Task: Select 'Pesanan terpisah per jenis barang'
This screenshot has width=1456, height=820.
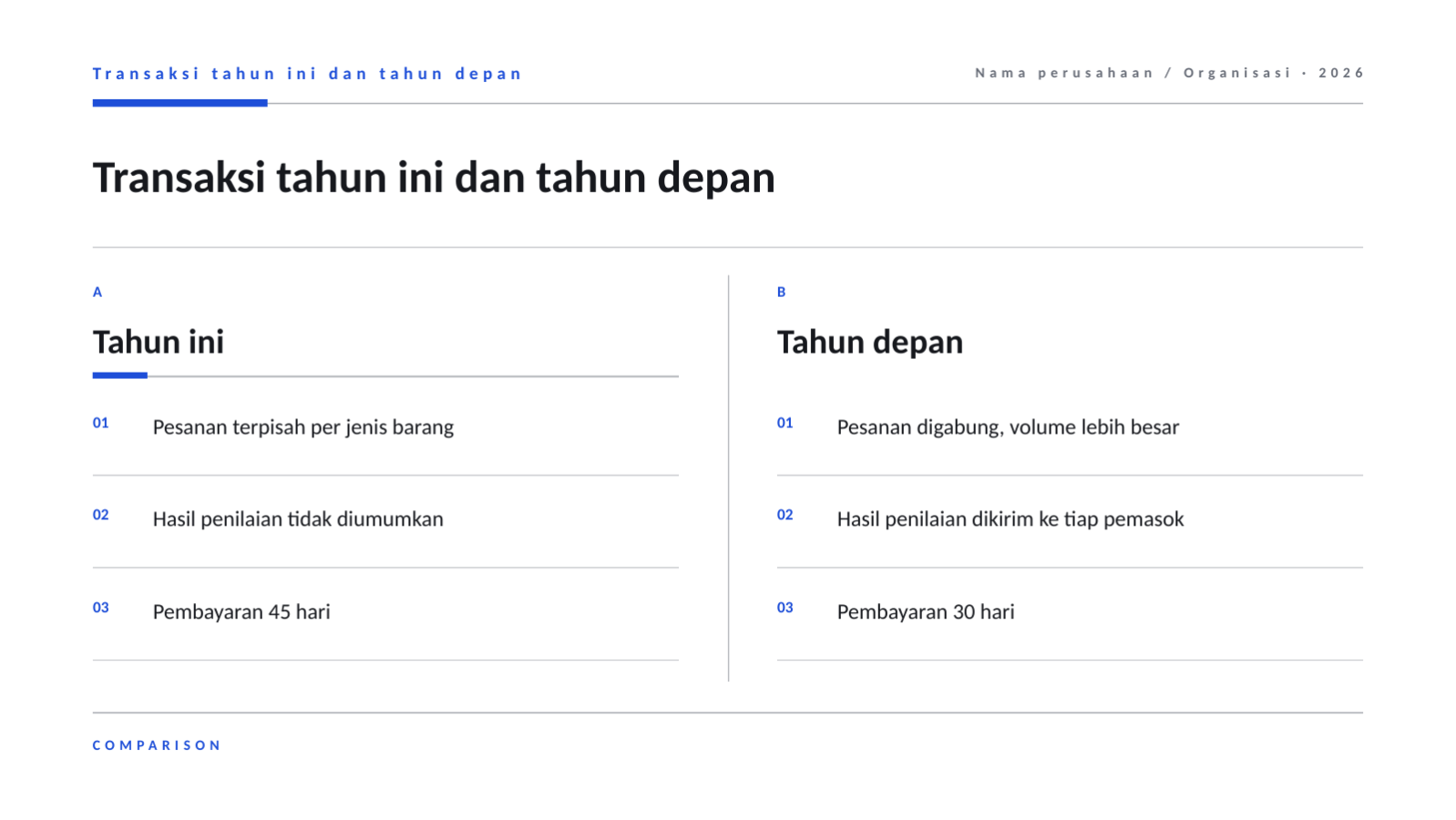Action: (x=303, y=427)
